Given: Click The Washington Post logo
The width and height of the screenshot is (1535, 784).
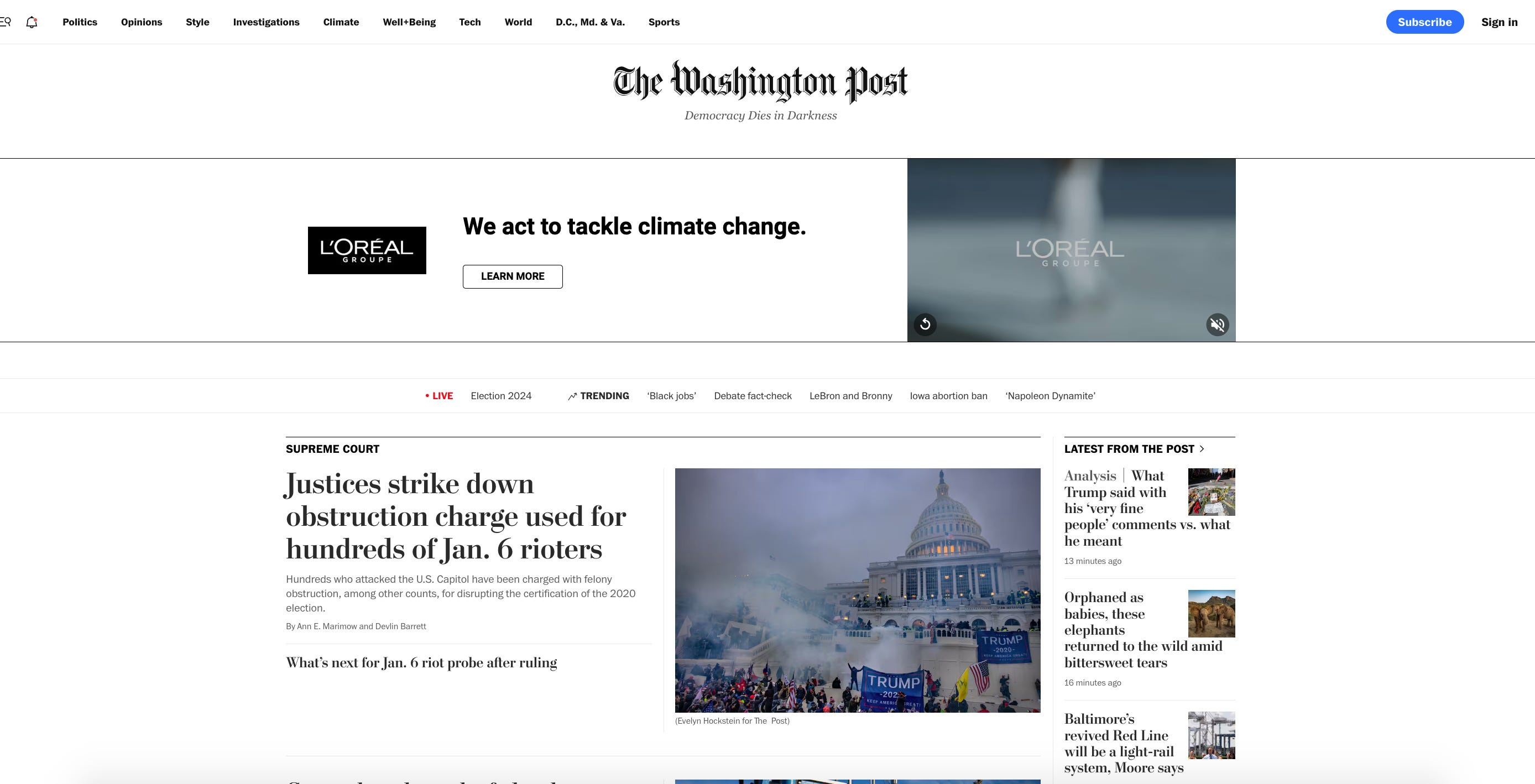Looking at the screenshot, I should tap(760, 81).
